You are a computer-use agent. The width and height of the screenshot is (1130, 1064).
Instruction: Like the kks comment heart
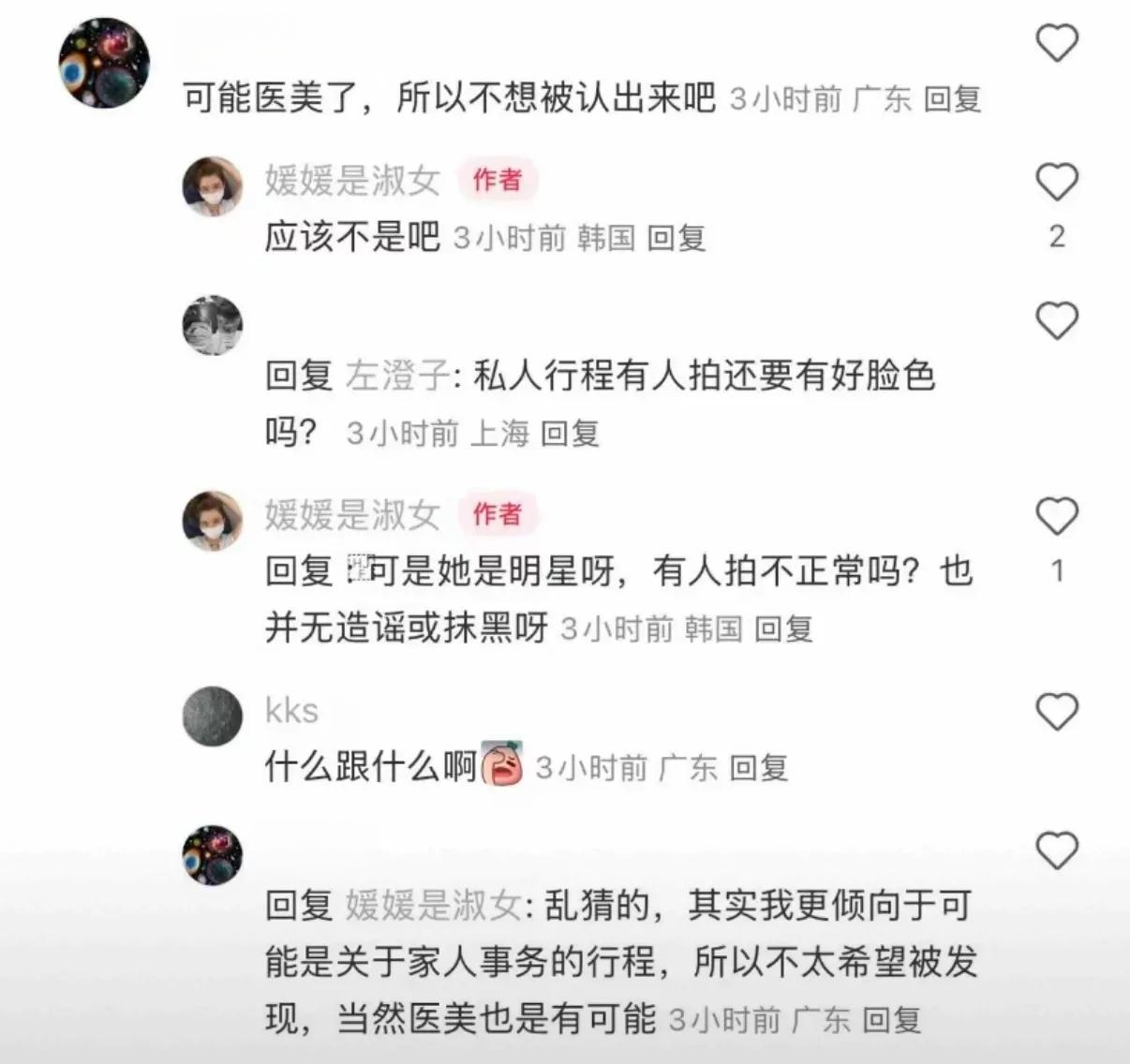1056,712
